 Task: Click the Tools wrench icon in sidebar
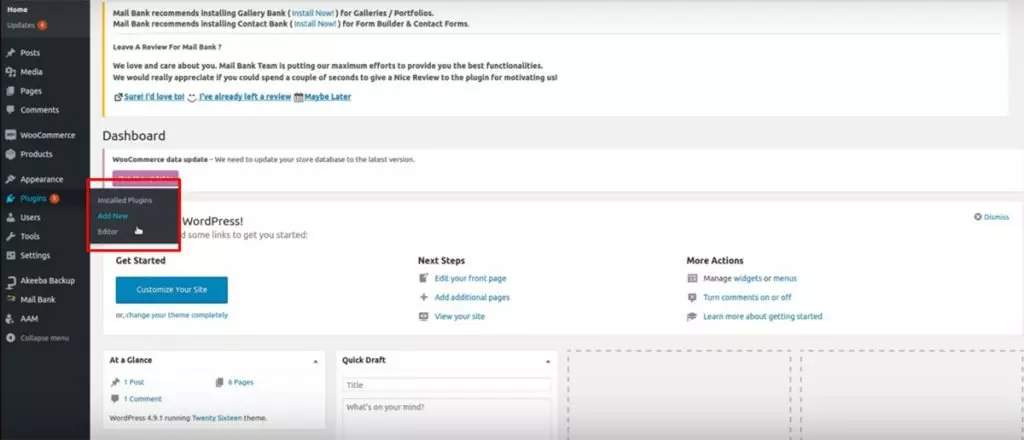[x=10, y=236]
